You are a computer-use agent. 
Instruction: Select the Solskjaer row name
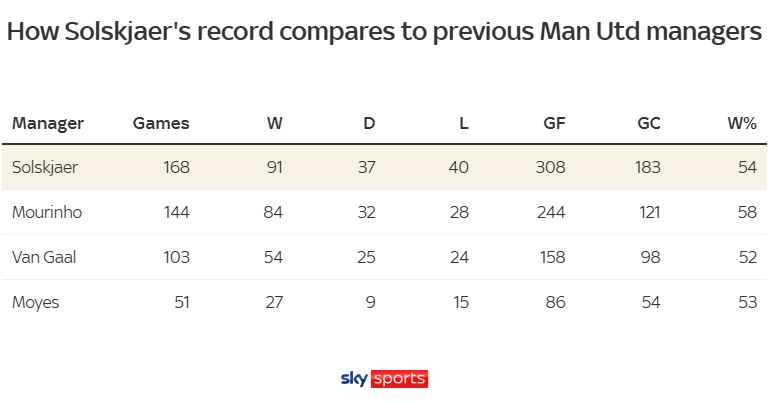click(45, 167)
